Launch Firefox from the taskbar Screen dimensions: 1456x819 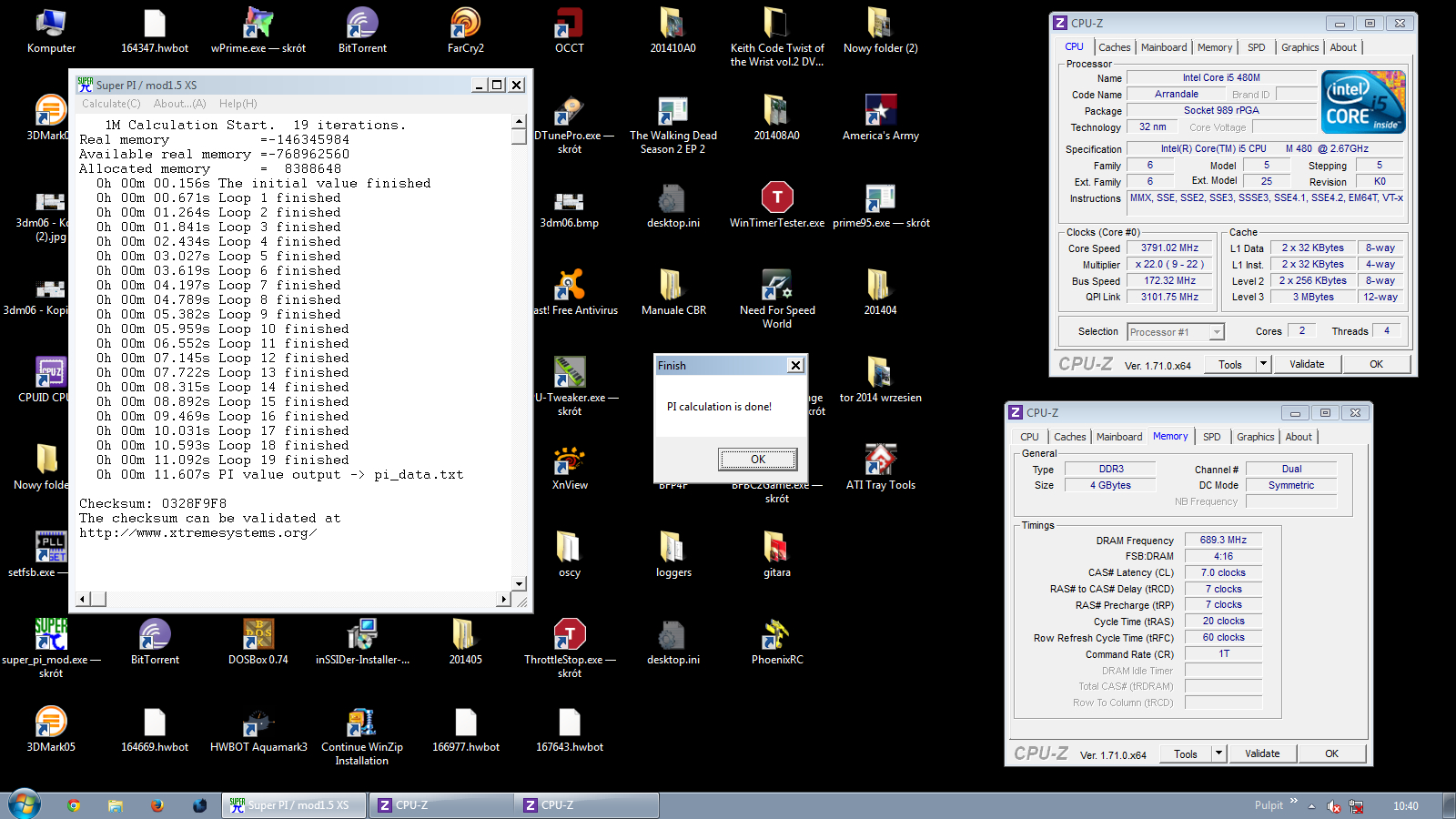tap(157, 805)
